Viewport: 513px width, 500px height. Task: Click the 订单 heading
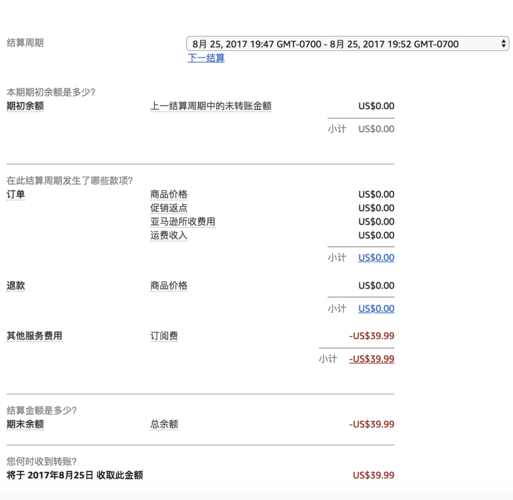[x=16, y=194]
